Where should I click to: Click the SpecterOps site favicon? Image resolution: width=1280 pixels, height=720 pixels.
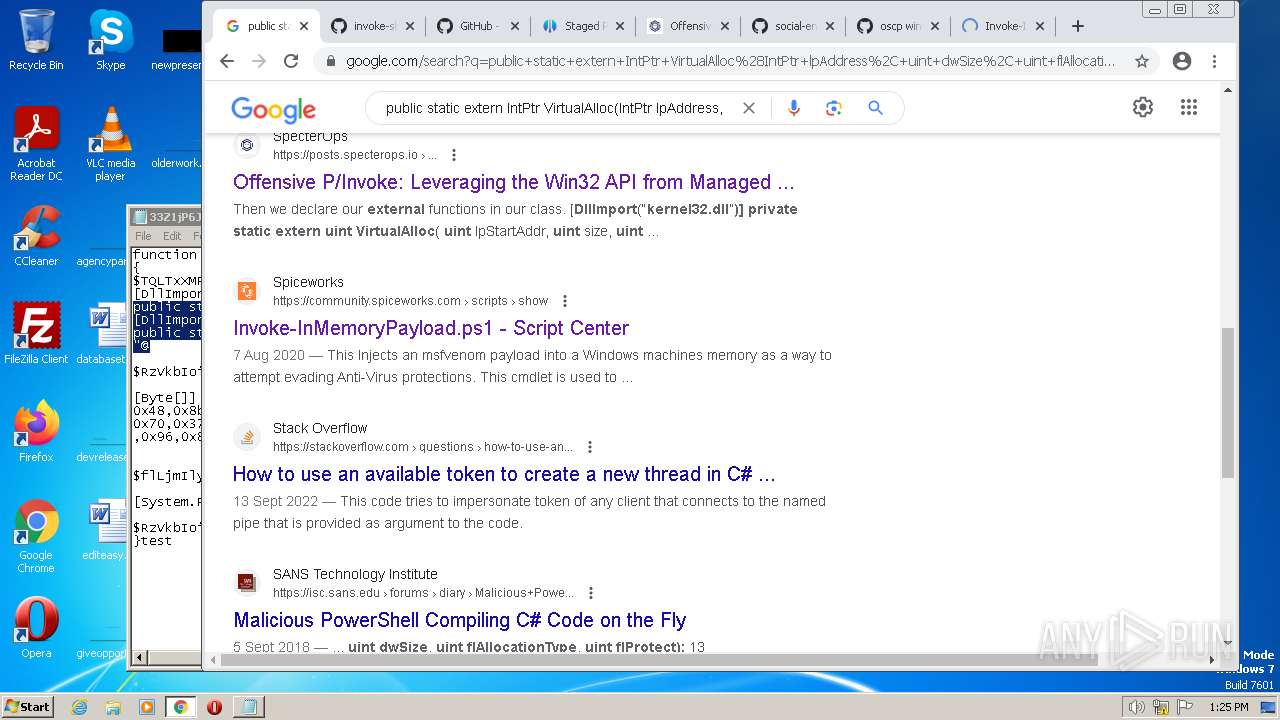pyautogui.click(x=247, y=145)
